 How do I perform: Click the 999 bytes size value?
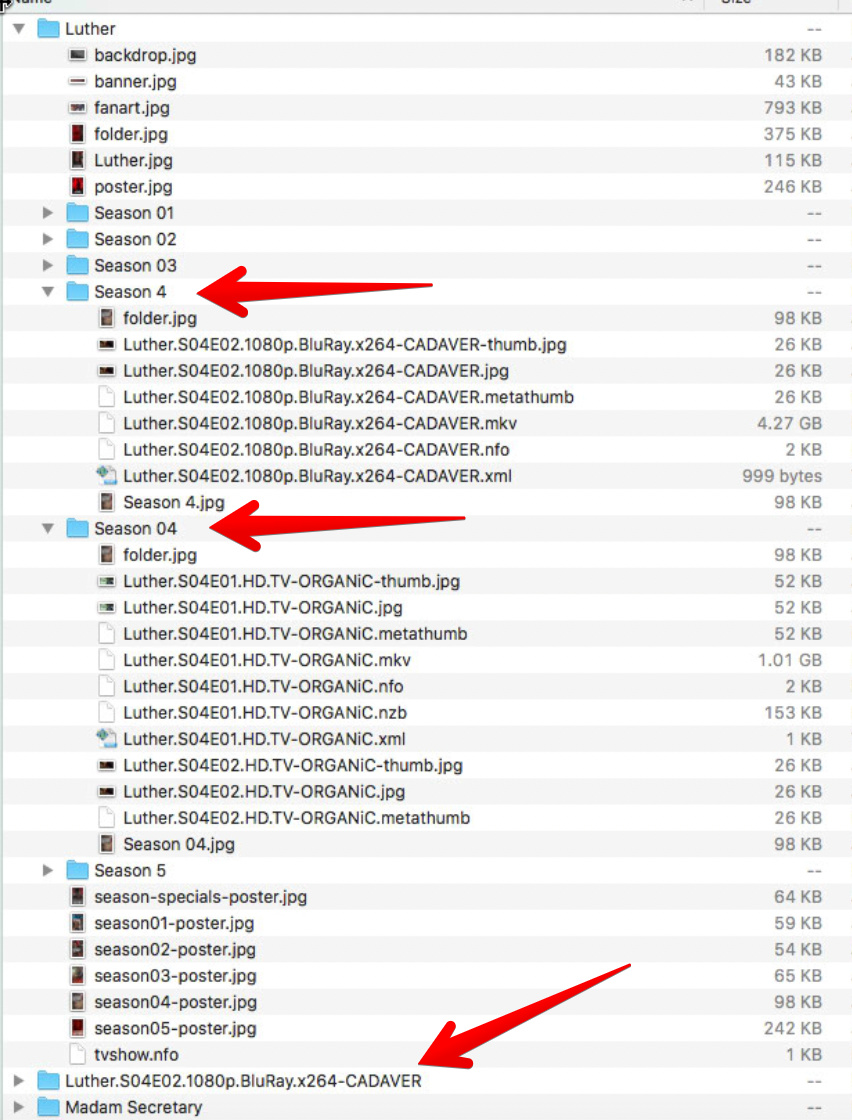pos(782,476)
